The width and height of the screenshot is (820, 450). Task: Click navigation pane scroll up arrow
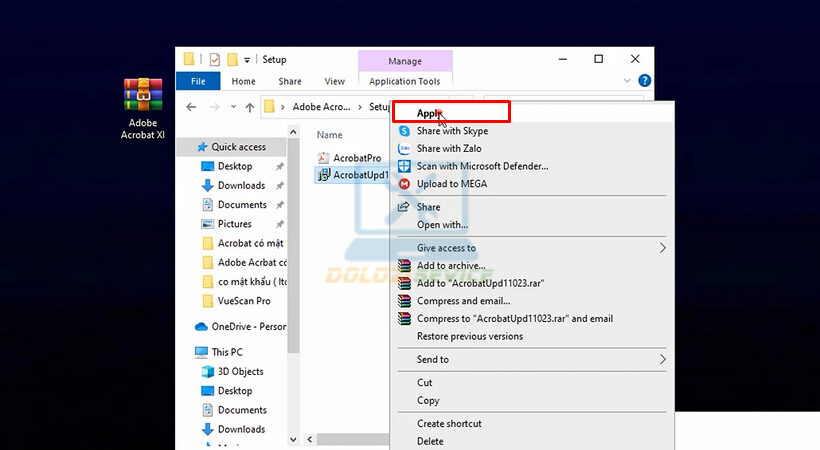(x=293, y=132)
